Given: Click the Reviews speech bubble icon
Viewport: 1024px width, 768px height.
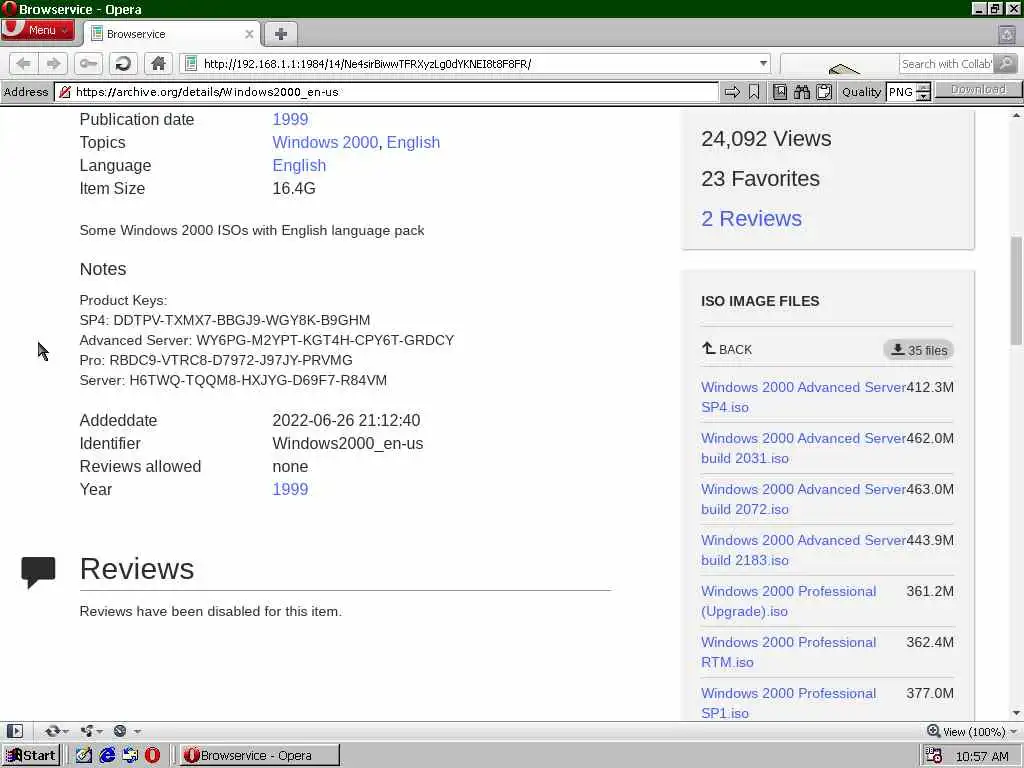Looking at the screenshot, I should point(38,572).
